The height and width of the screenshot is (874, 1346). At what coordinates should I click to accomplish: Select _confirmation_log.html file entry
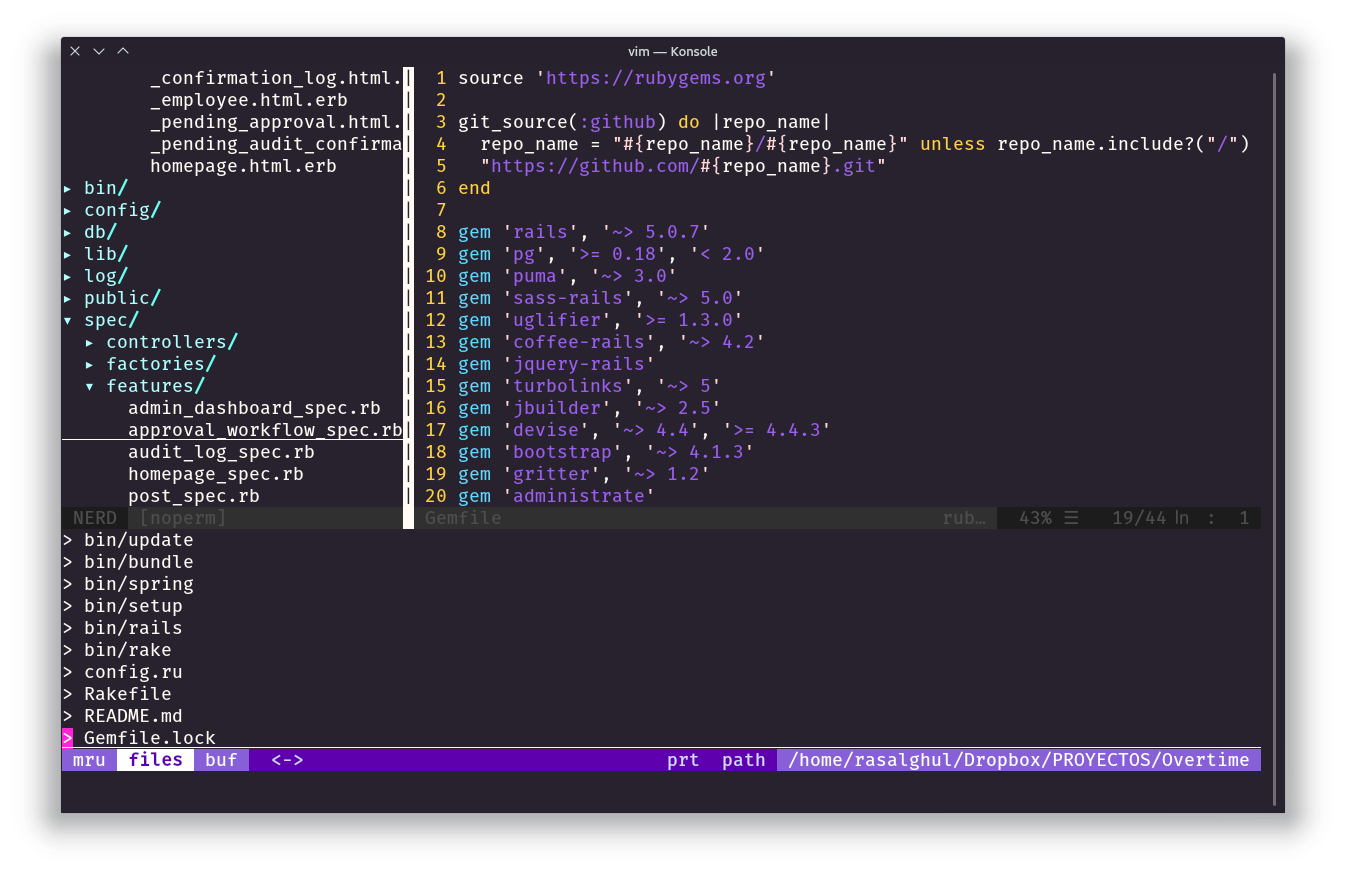click(276, 78)
